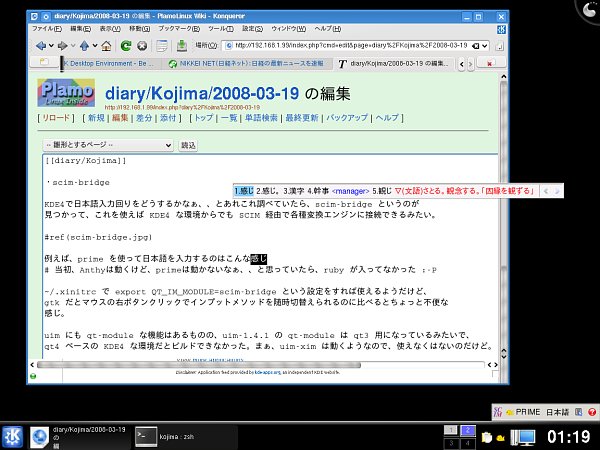
Task: Click the 日本語 input mode button
Action: [x=557, y=412]
